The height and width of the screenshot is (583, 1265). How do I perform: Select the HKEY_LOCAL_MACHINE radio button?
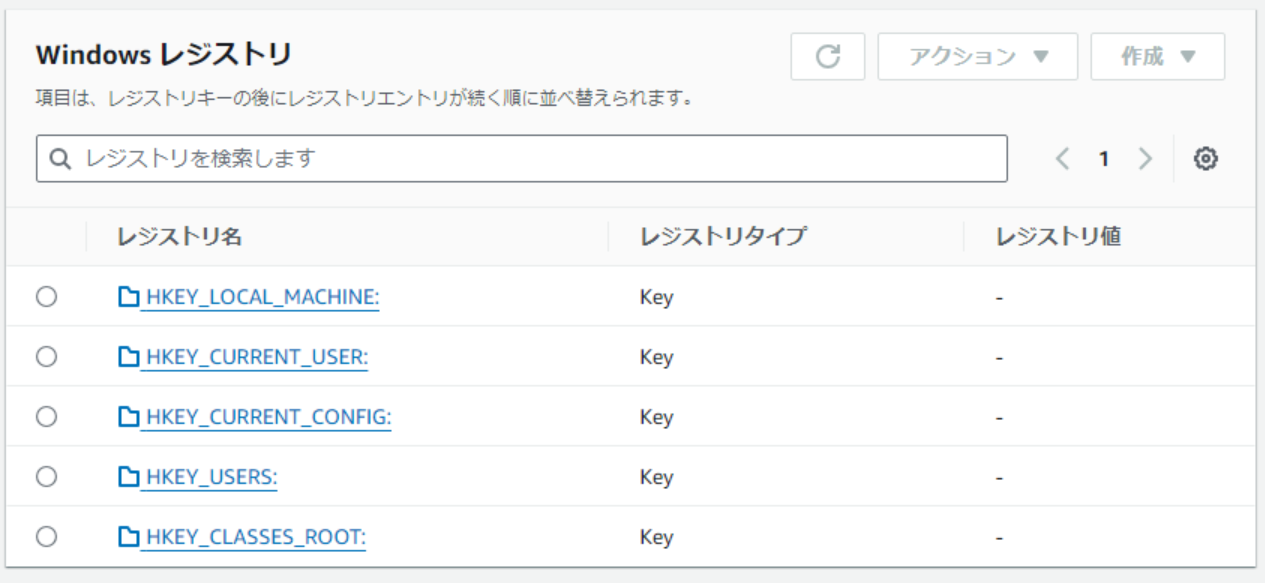click(x=46, y=297)
